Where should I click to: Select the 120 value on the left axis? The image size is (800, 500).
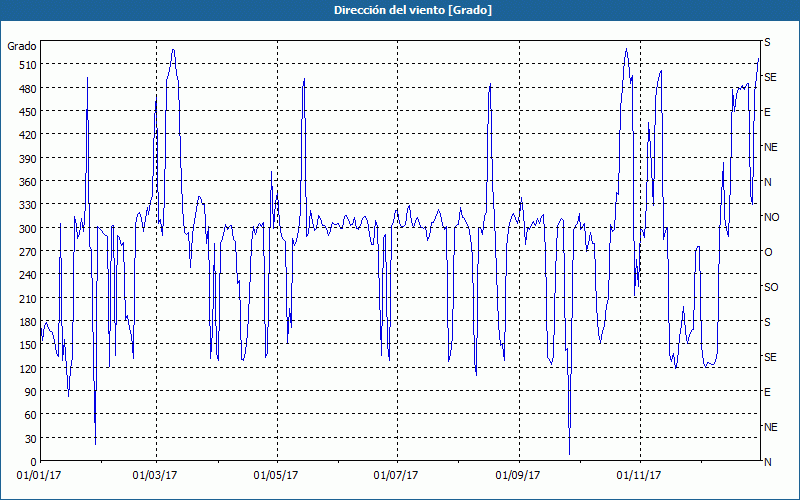pos(28,369)
